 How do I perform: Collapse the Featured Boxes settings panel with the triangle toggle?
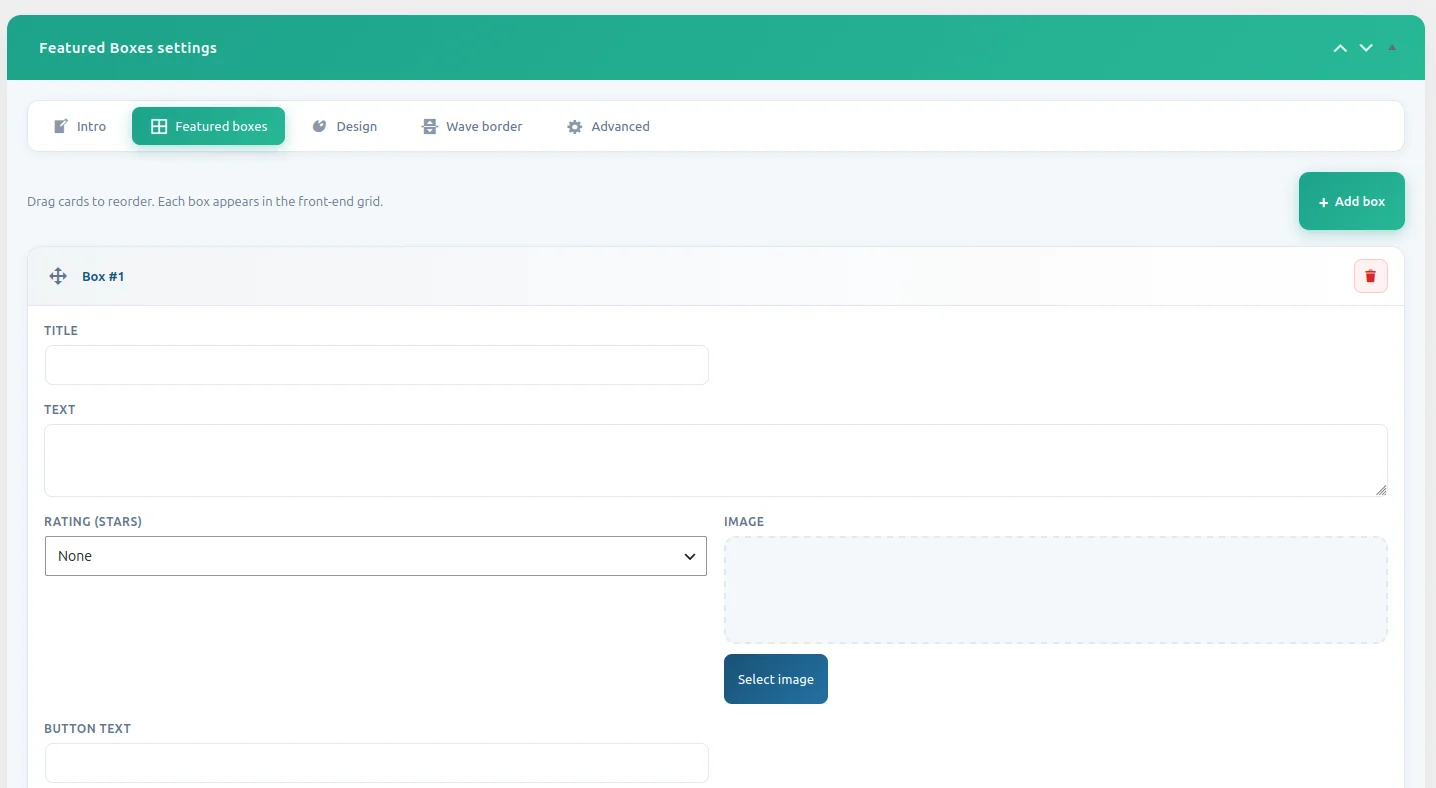click(1392, 48)
